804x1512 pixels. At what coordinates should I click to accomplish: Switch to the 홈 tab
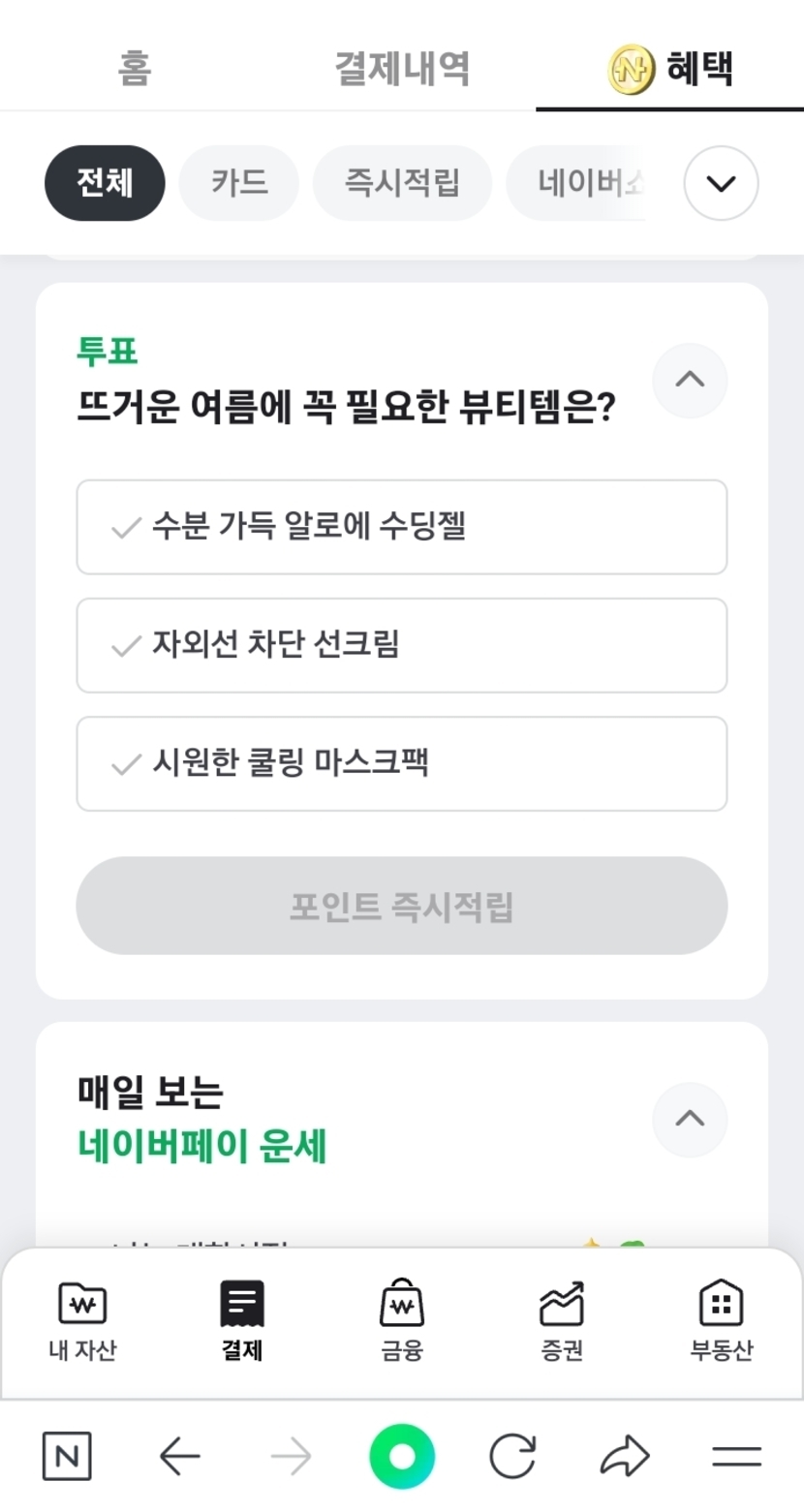[135, 68]
